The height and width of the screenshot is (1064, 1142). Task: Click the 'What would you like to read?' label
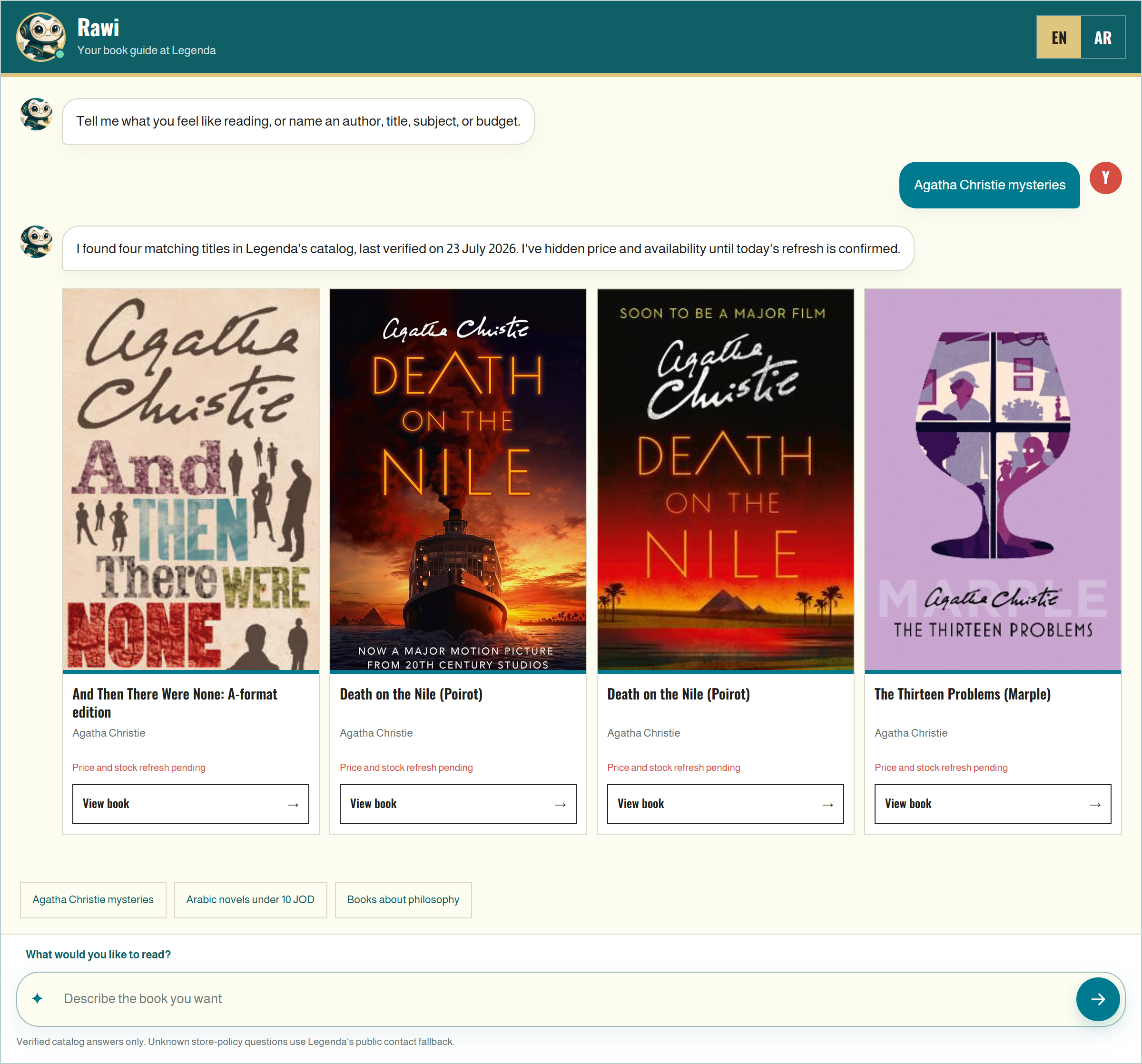pos(98,954)
